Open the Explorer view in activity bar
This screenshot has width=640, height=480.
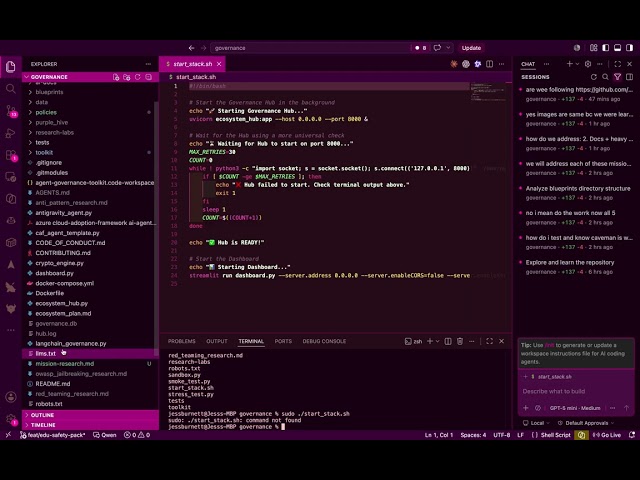pos(11,66)
